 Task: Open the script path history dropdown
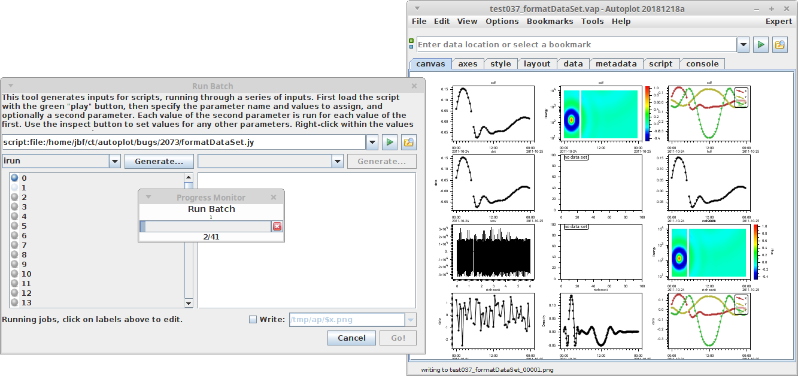tap(373, 142)
